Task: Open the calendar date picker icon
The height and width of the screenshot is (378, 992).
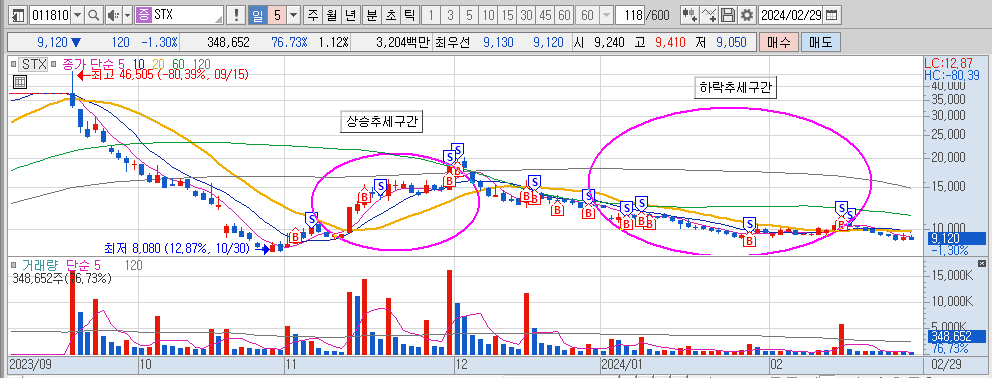Action: [831, 15]
